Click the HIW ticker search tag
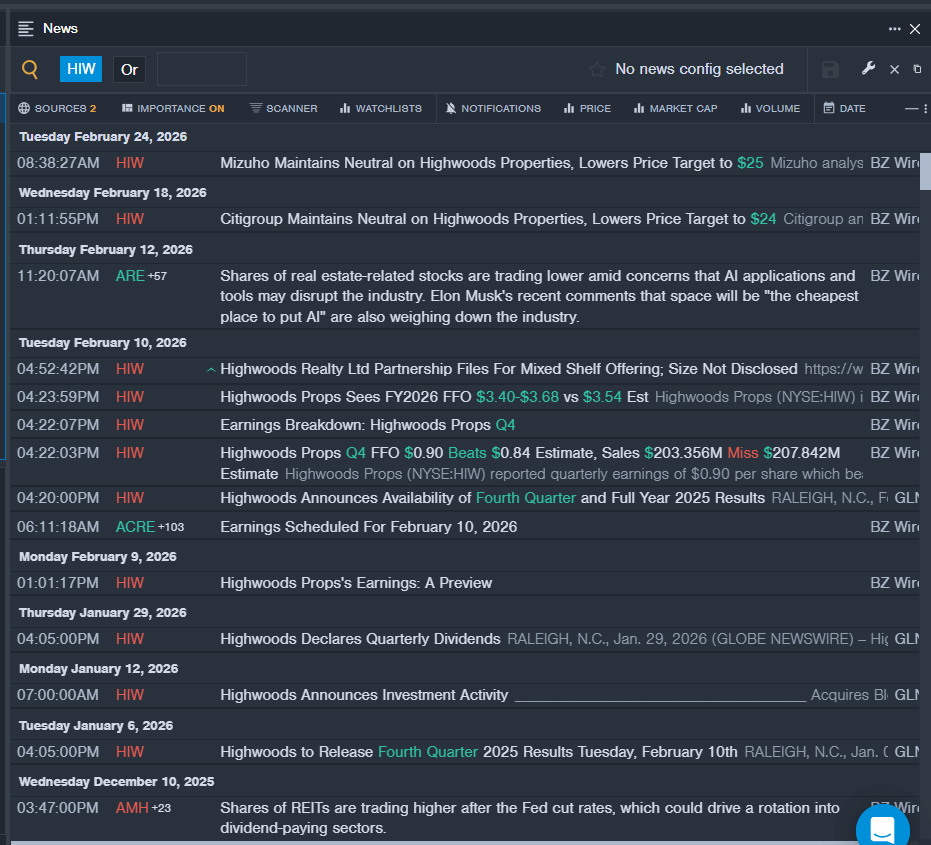931x845 pixels. (x=81, y=69)
